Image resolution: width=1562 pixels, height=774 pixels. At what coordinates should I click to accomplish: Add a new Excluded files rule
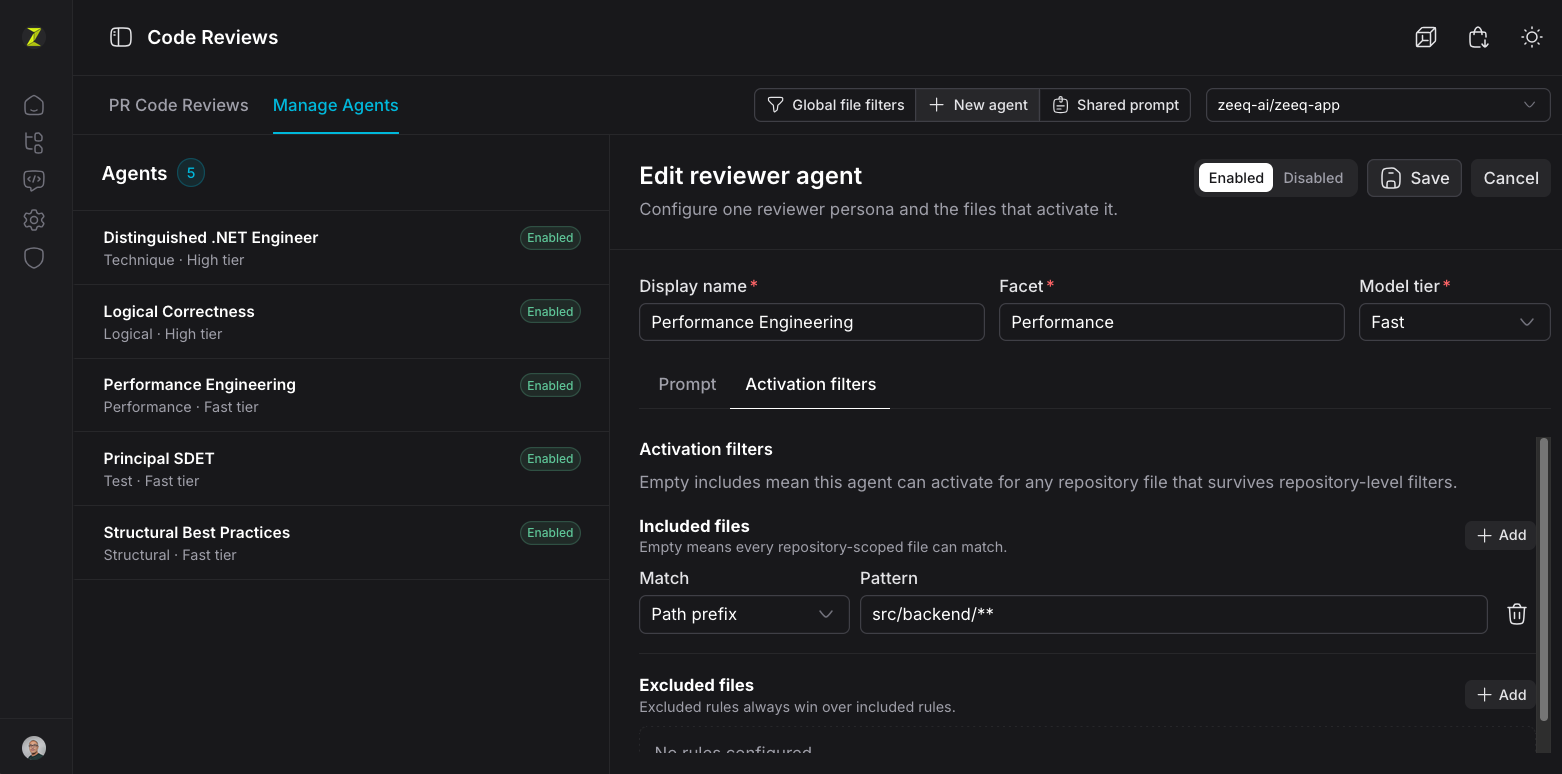(x=1500, y=695)
